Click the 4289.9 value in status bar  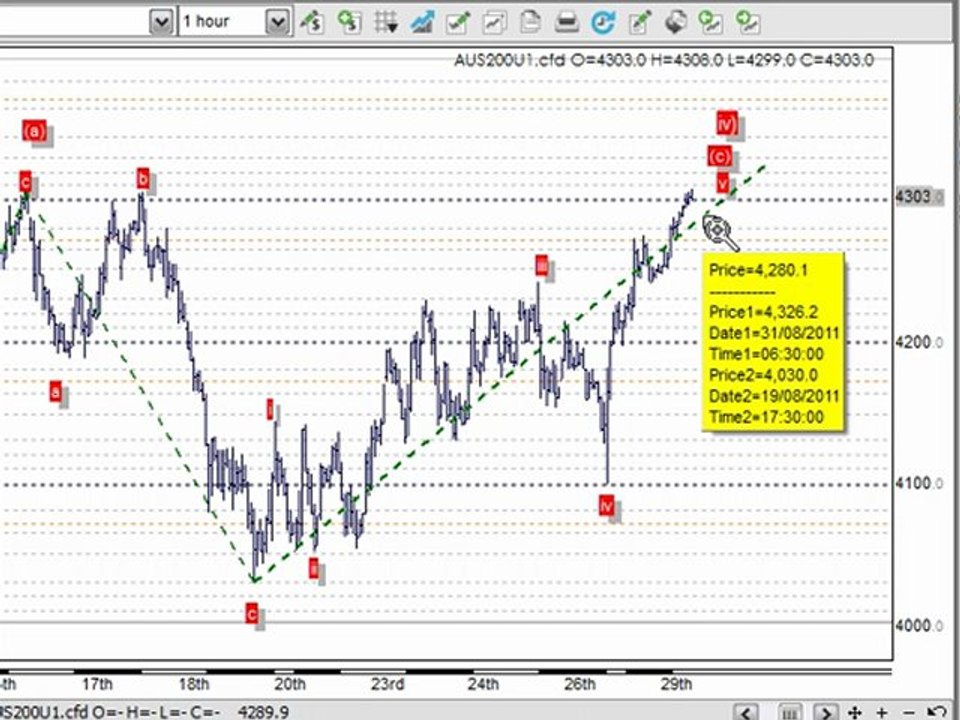tap(263, 712)
